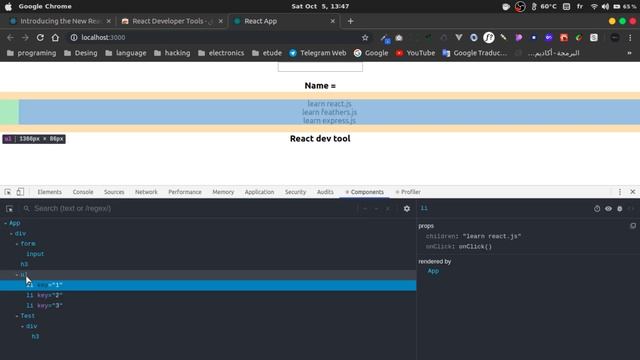Screen dimensions: 640x360
Task: Open the Application tab
Action: pyautogui.click(x=259, y=192)
